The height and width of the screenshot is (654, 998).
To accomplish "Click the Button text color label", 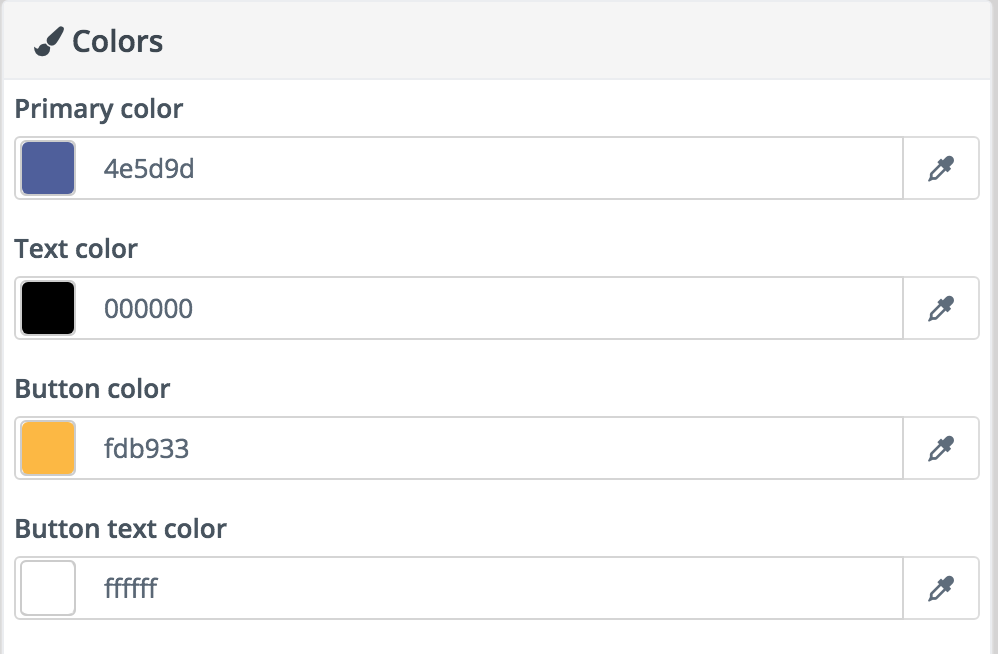I will (120, 529).
